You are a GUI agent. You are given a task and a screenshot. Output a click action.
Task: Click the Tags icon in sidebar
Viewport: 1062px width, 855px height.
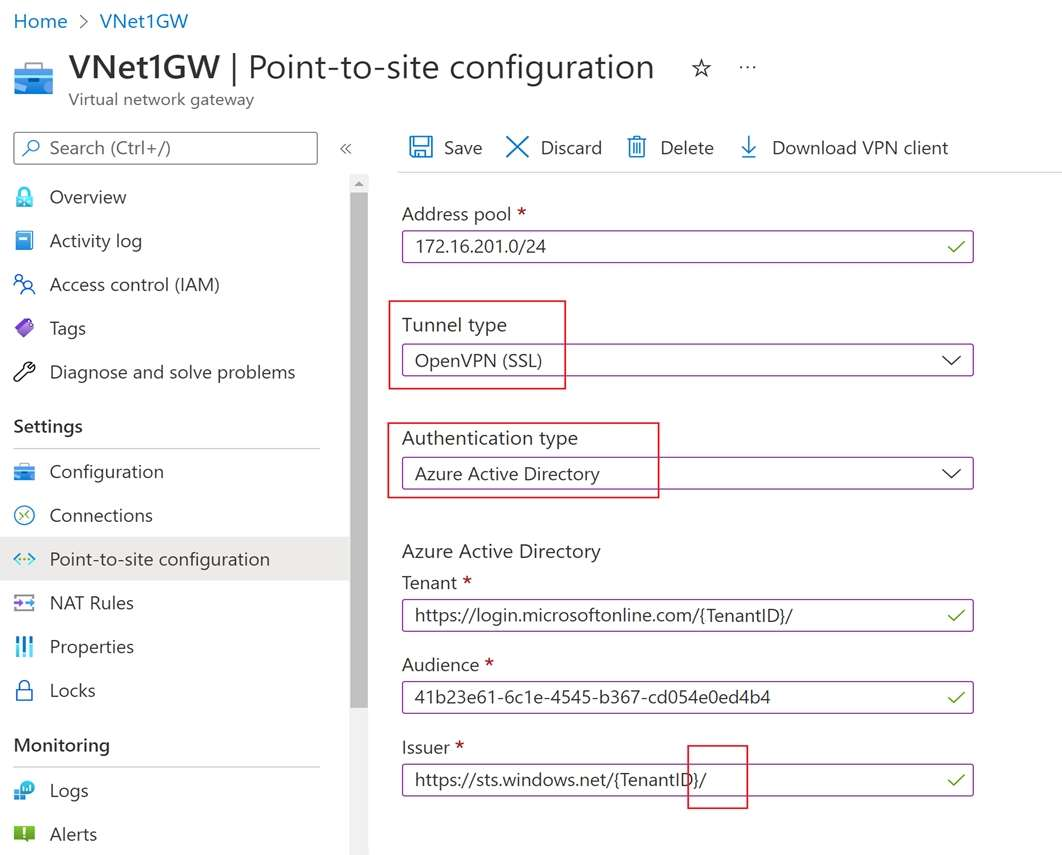(25, 328)
